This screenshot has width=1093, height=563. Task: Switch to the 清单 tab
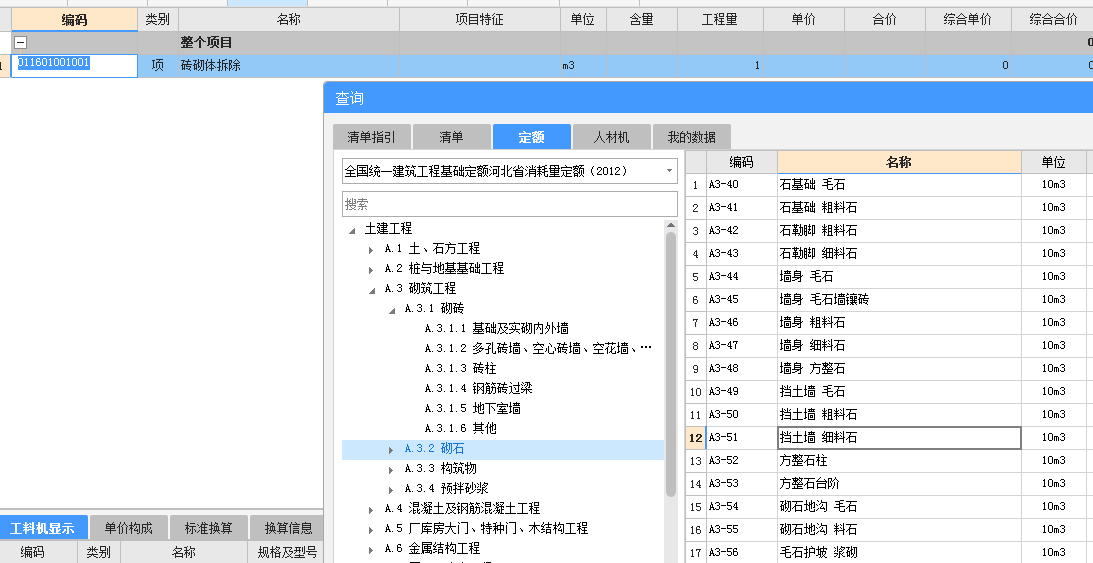click(452, 137)
